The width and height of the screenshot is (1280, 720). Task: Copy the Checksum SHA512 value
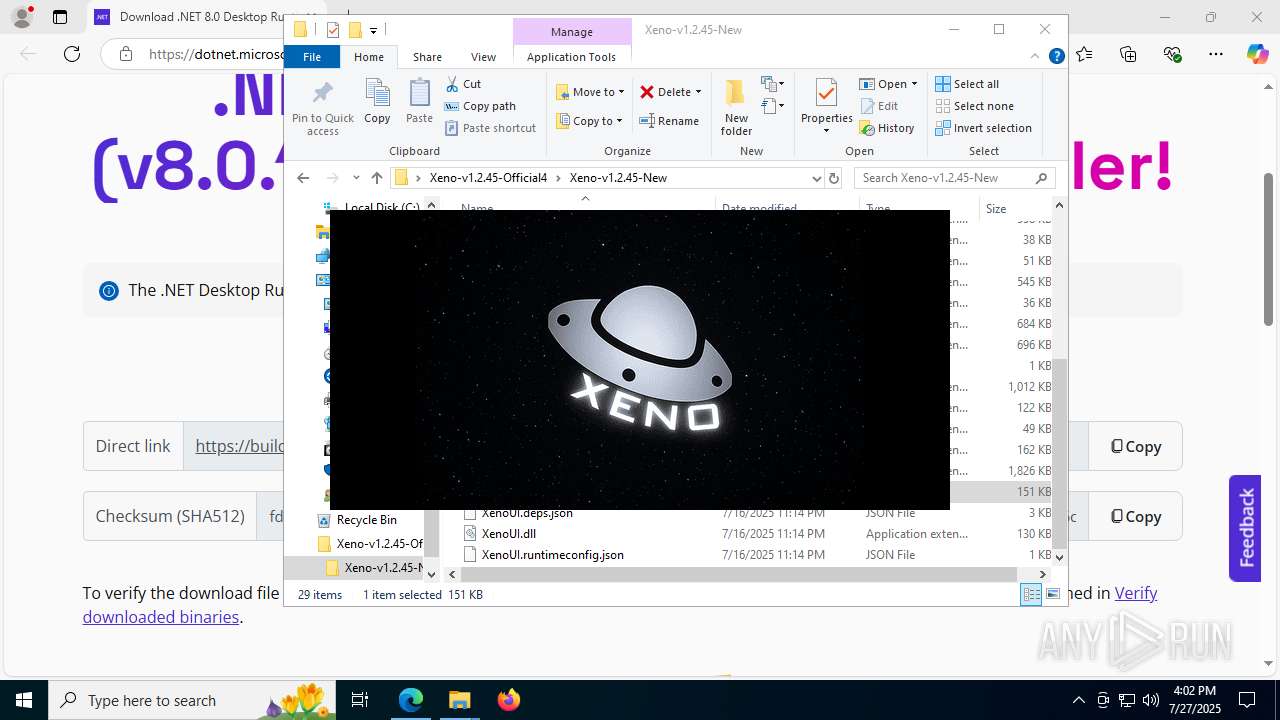pyautogui.click(x=1135, y=516)
